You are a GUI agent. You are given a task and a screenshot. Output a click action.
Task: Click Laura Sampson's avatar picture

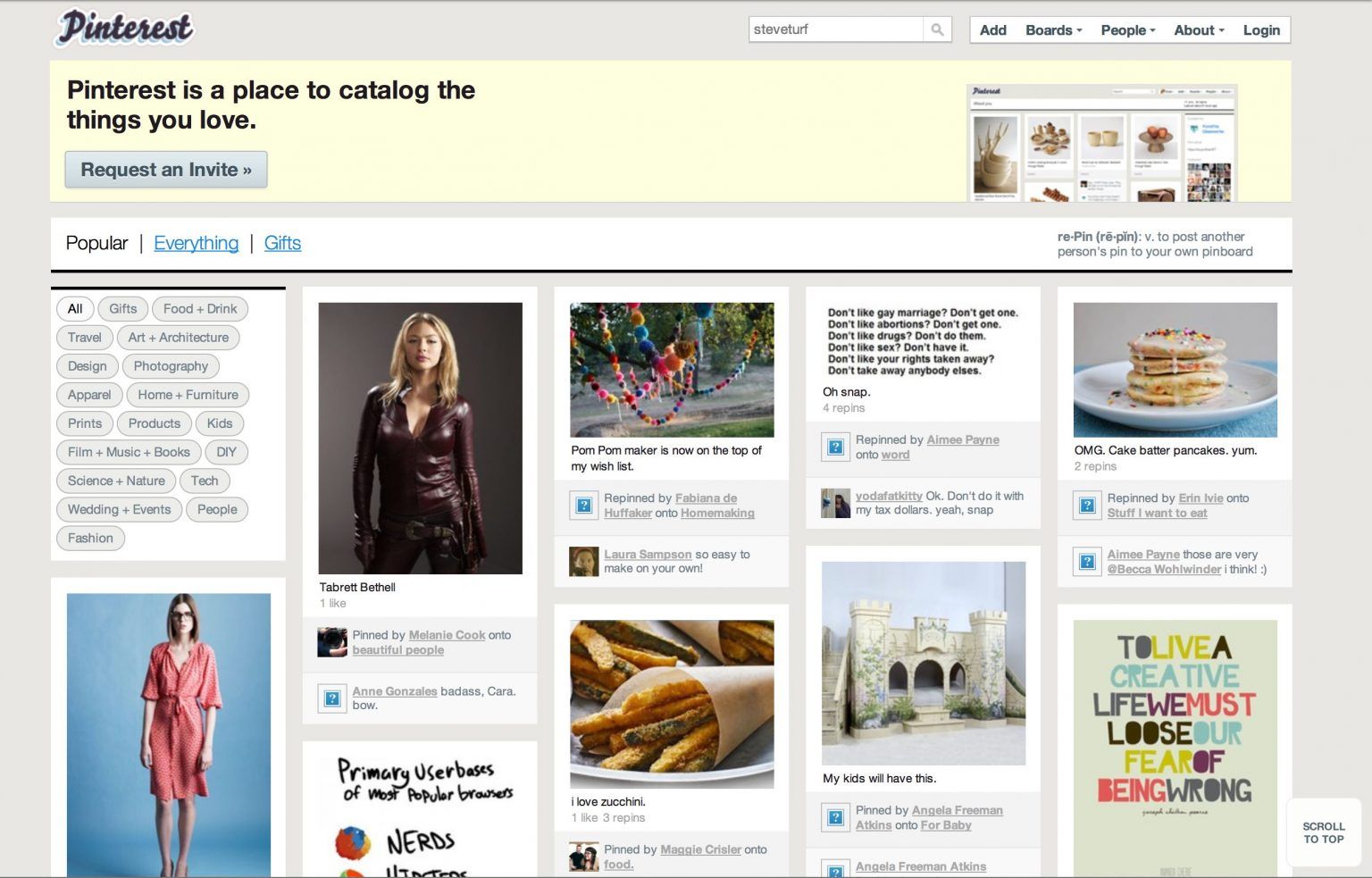point(583,561)
